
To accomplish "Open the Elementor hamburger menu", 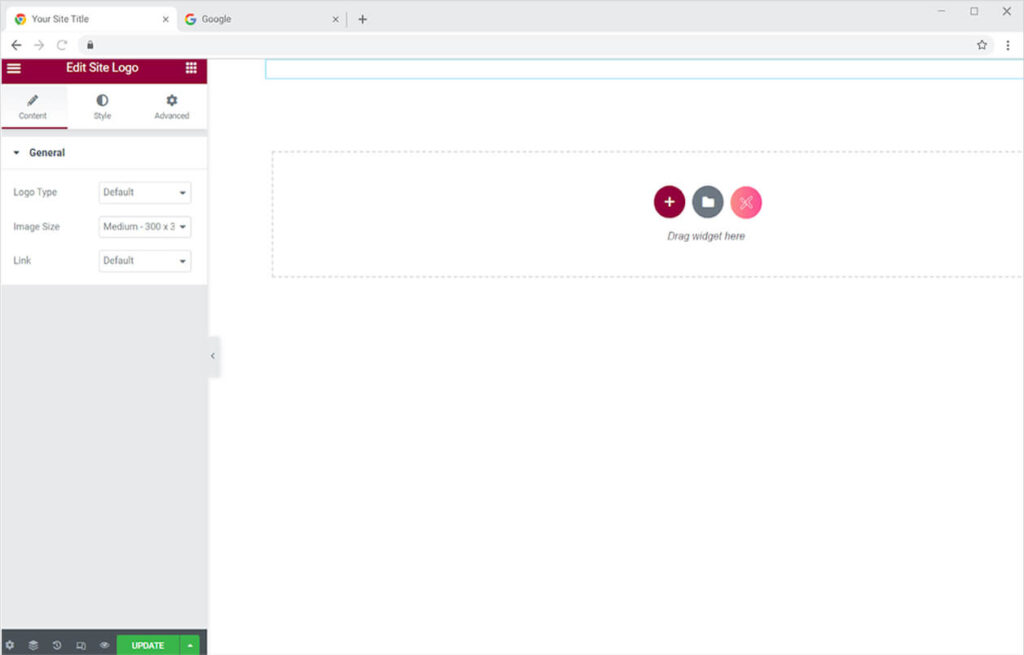I will point(14,68).
